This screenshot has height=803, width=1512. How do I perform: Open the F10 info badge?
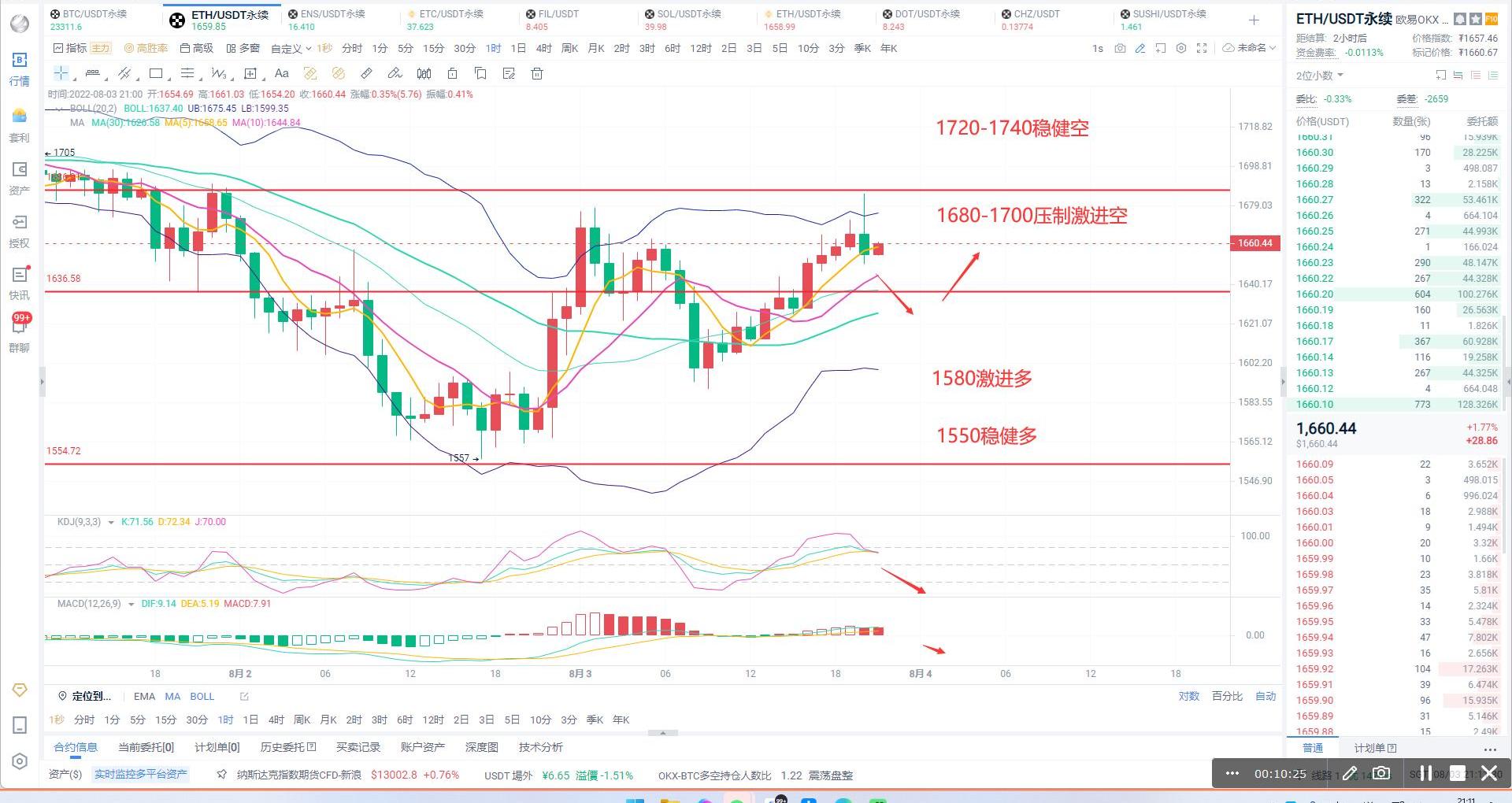1492,19
